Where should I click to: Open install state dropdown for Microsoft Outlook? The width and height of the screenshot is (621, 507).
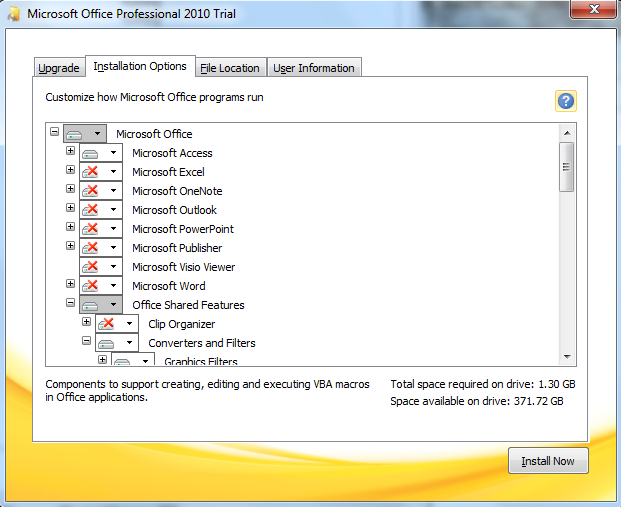pyautogui.click(x=101, y=210)
